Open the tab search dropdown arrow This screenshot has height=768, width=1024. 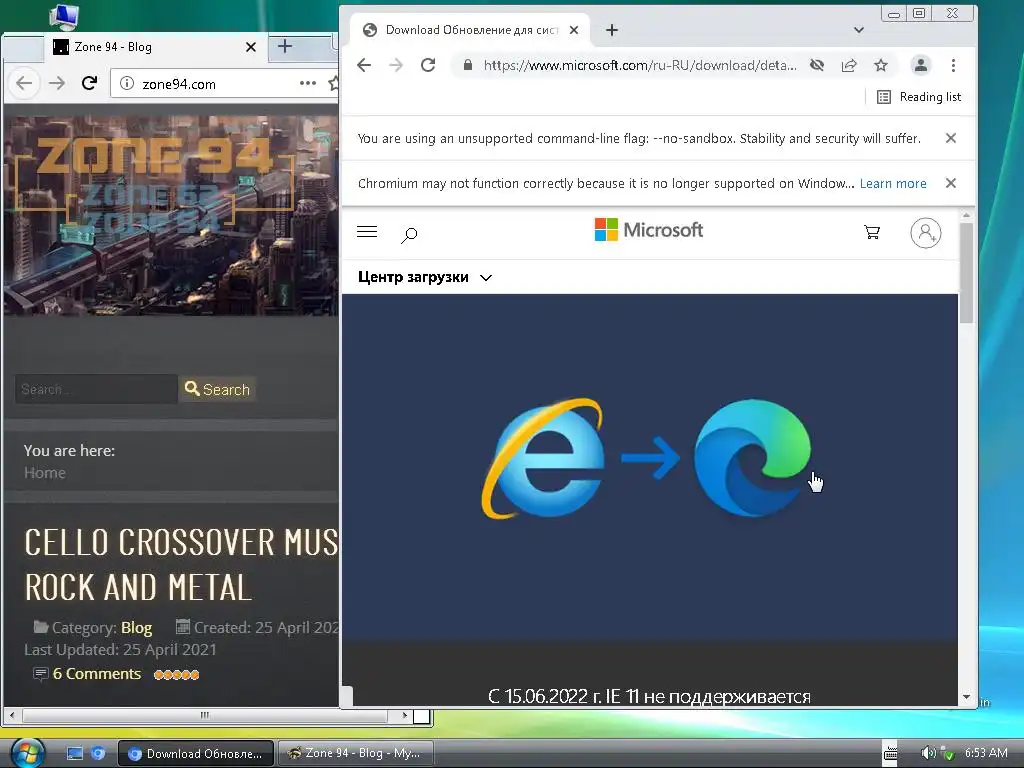[859, 30]
